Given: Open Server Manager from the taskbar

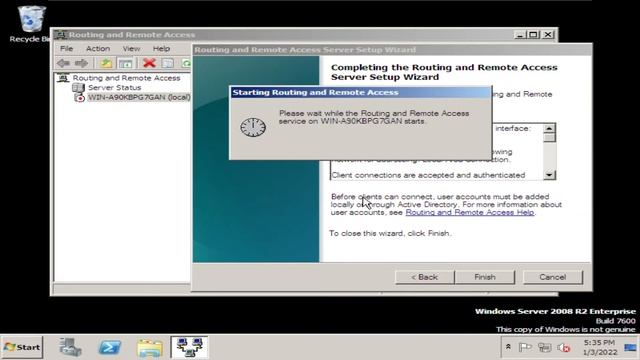Looking at the screenshot, I should (x=70, y=347).
